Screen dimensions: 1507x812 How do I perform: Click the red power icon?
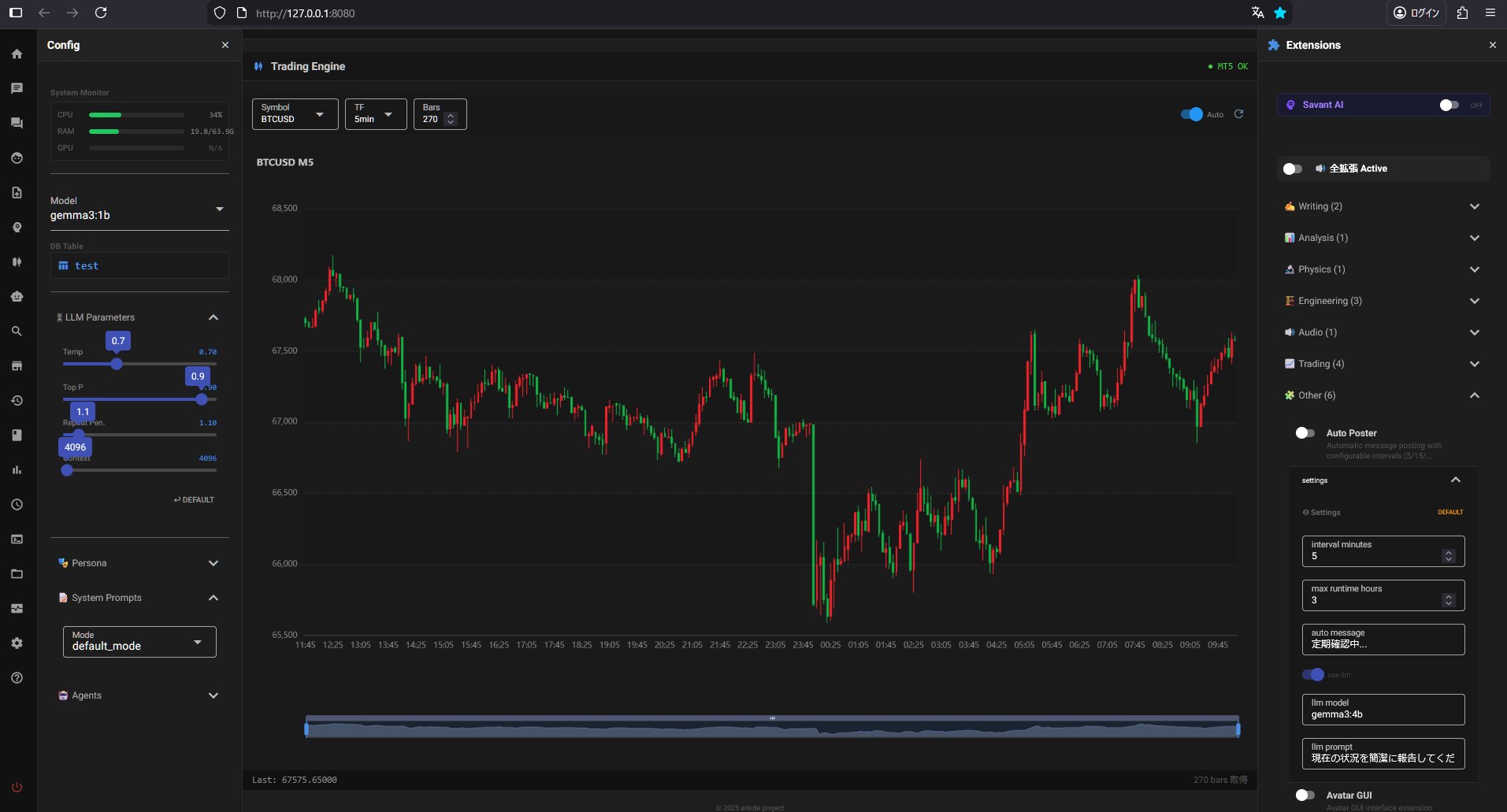(17, 787)
